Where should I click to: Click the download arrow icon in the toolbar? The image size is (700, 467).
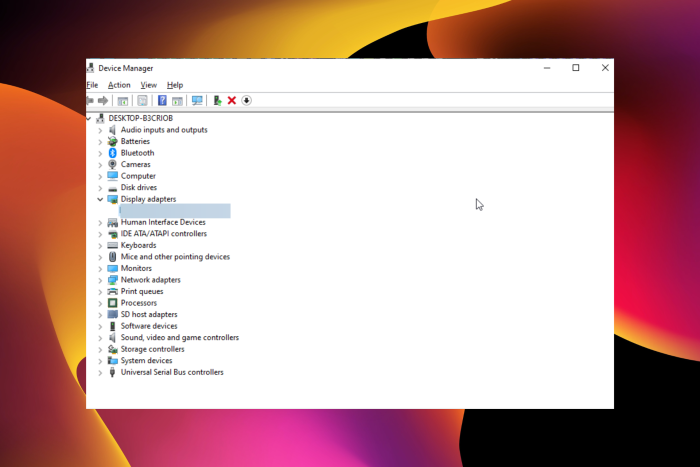[246, 101]
